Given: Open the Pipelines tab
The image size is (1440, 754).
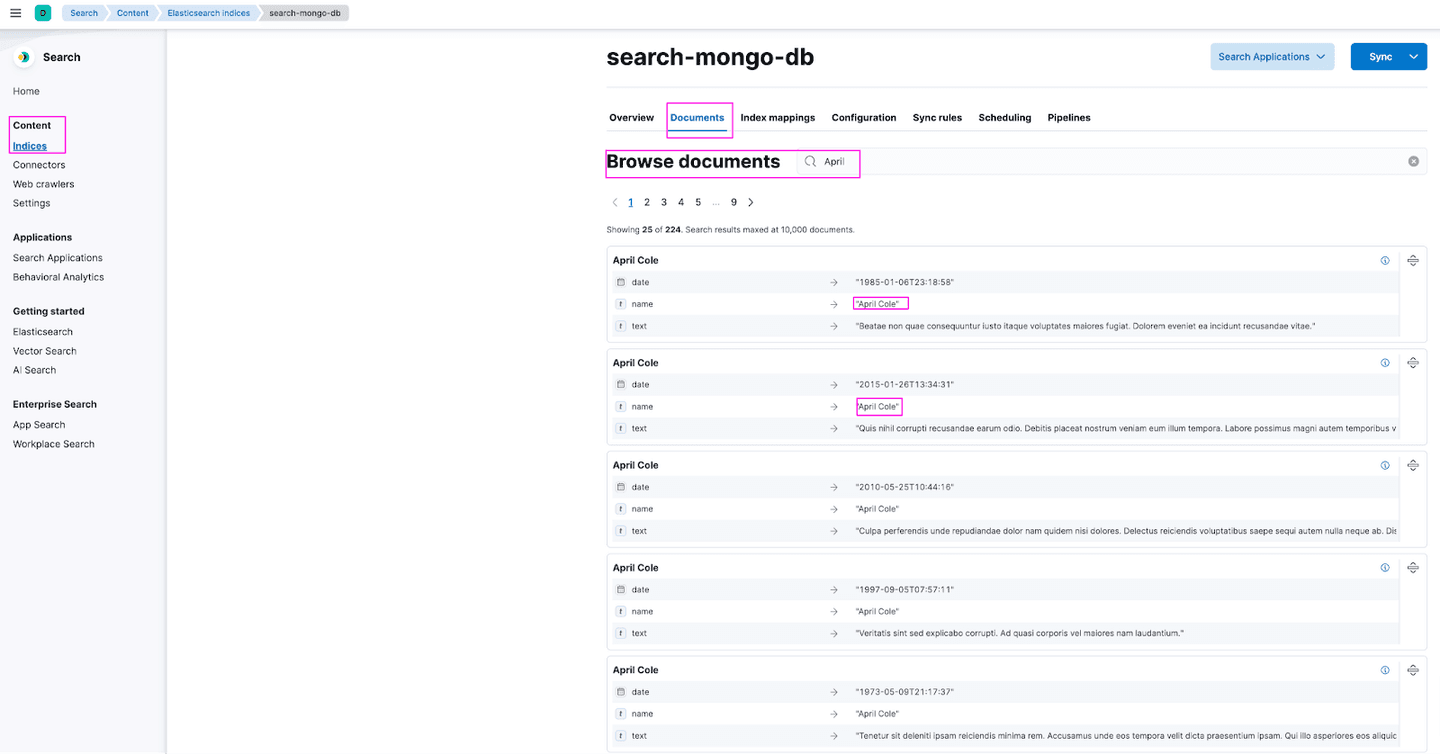Looking at the screenshot, I should (1068, 118).
